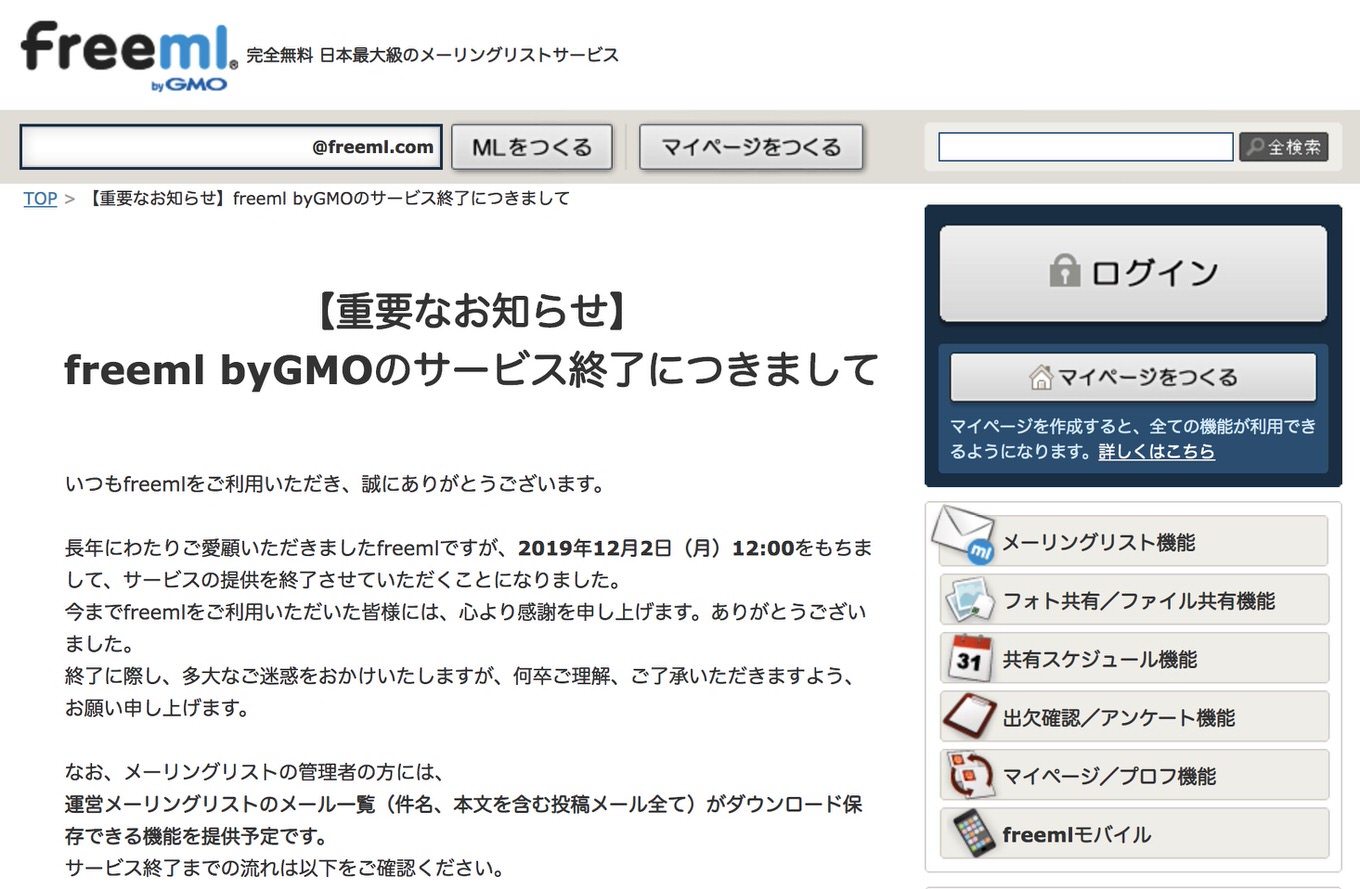
Task: Click the sync arrows icon for マイページ／プロフ機能
Action: pos(969,774)
